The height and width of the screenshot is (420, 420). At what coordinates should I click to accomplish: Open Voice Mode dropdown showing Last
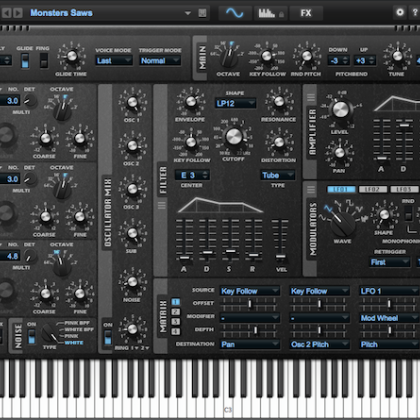pyautogui.click(x=114, y=61)
